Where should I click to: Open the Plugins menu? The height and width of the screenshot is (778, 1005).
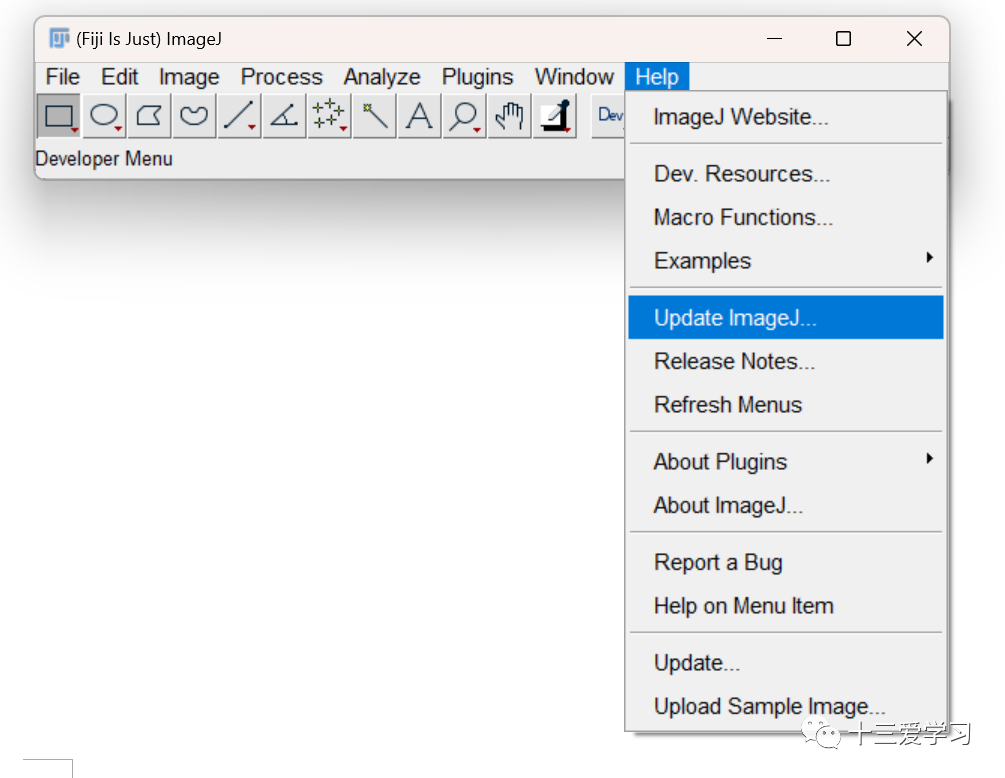[x=477, y=77]
